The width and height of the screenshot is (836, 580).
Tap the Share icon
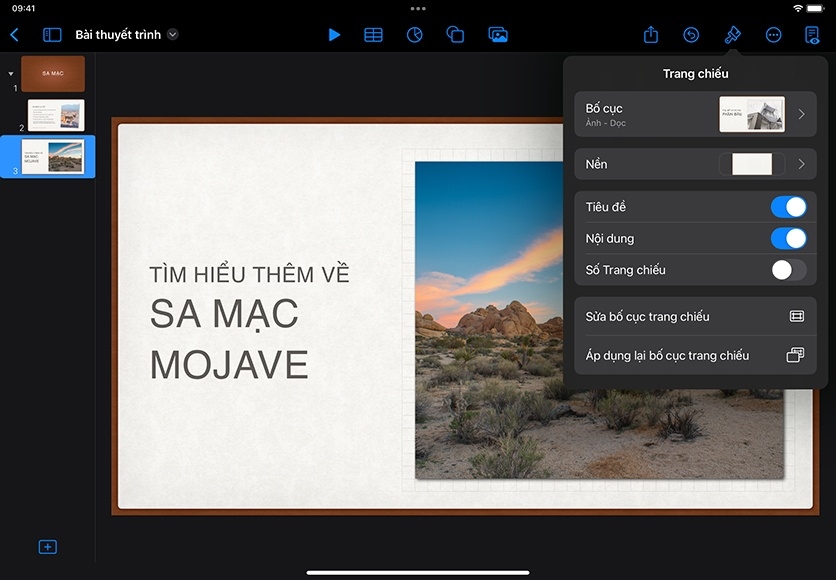[651, 35]
